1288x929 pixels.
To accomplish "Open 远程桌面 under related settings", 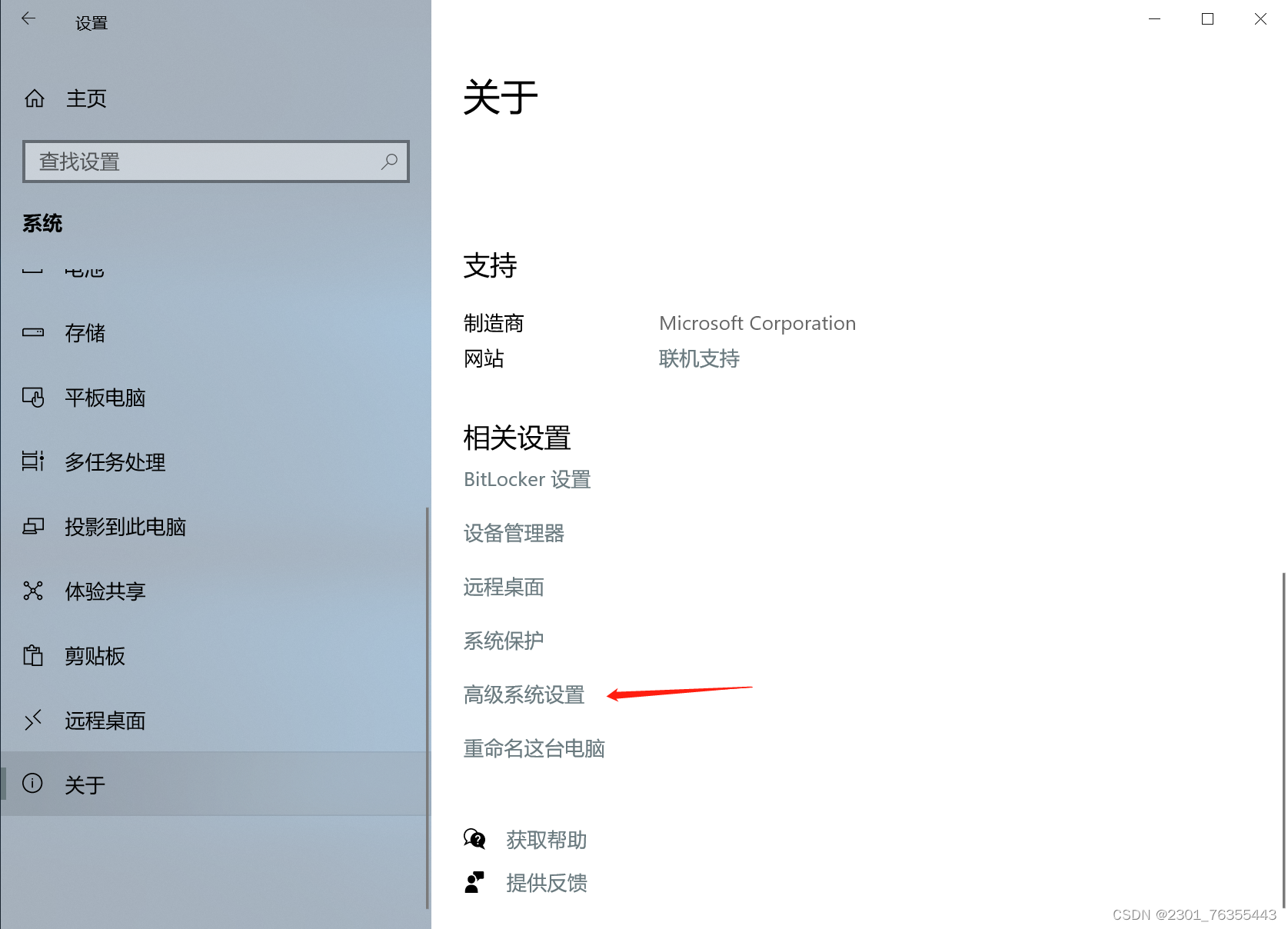I will coord(504,587).
